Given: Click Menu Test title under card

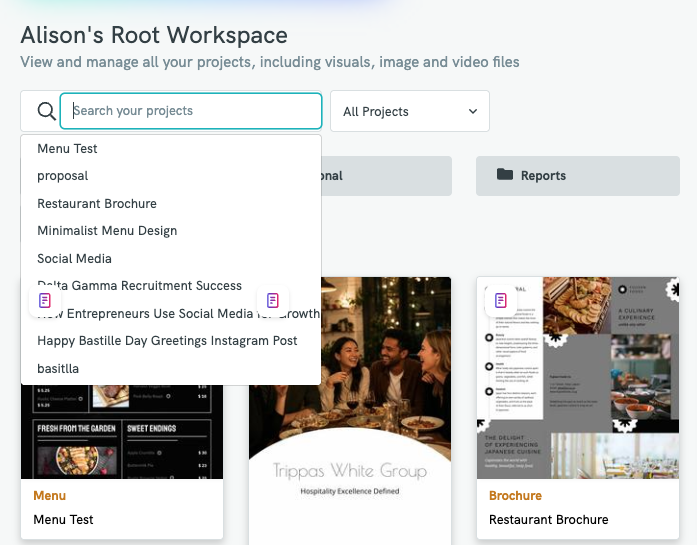Looking at the screenshot, I should pos(63,520).
